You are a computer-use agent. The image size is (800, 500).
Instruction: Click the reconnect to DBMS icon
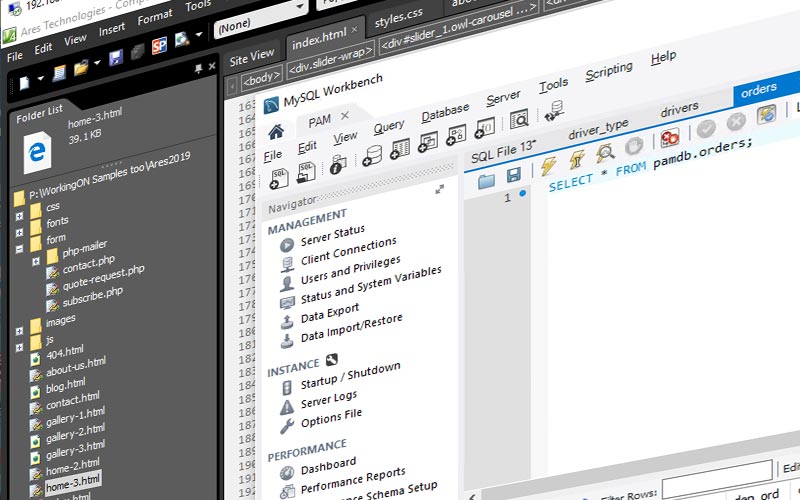555,111
